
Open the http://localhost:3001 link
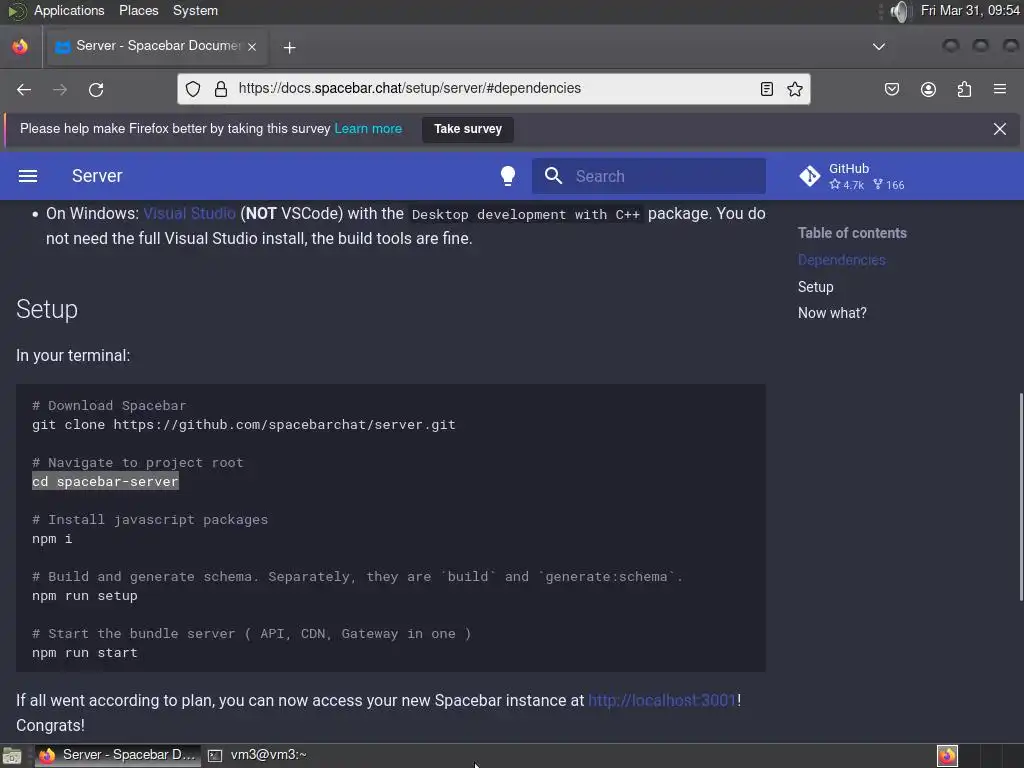point(662,700)
